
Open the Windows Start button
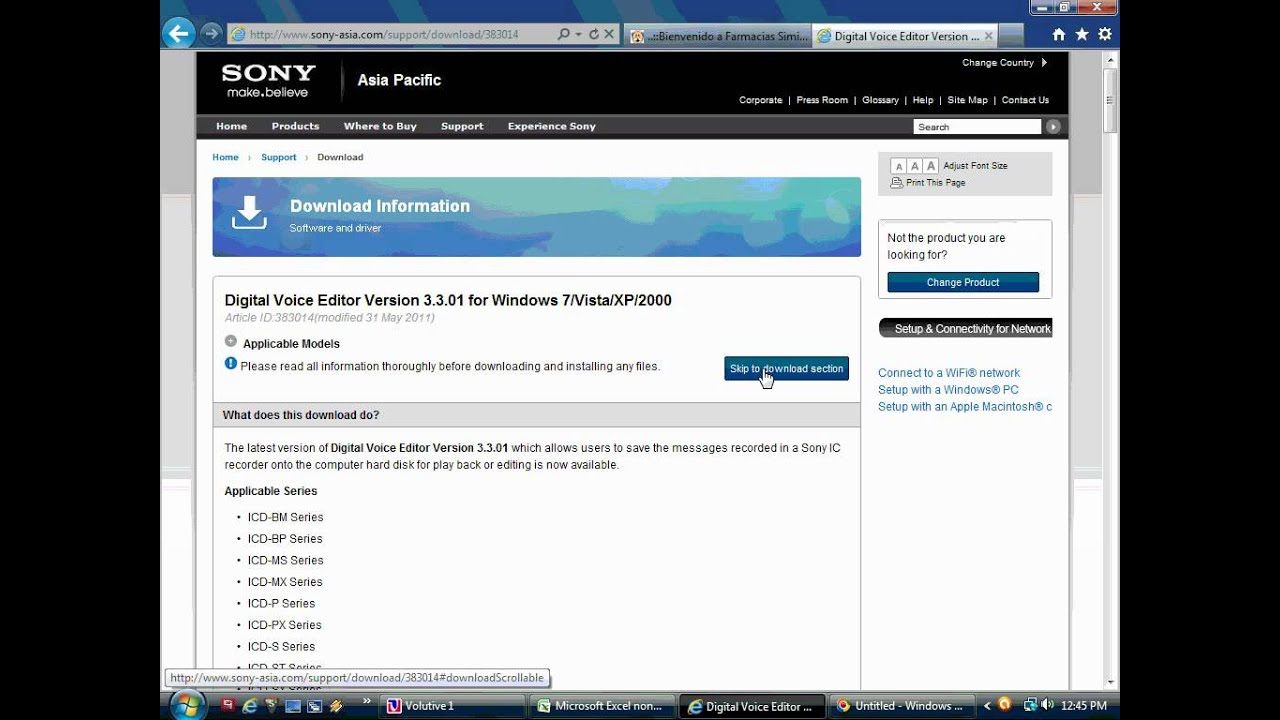(186, 705)
